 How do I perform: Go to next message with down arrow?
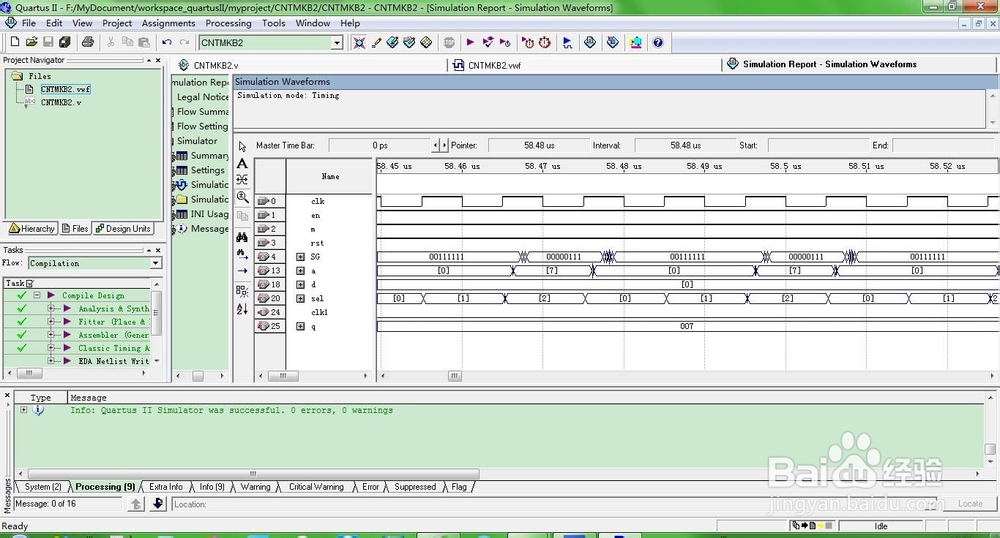(x=158, y=504)
